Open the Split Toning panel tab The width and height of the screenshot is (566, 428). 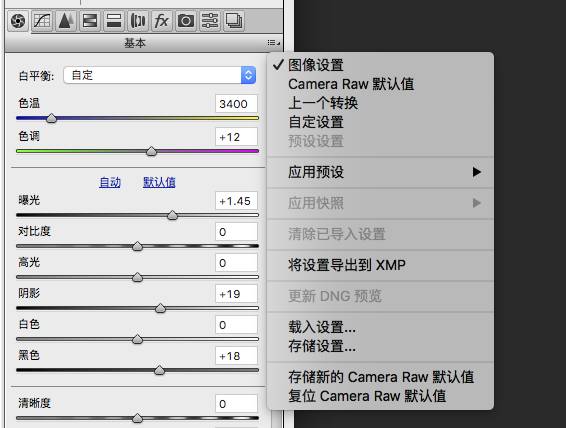tap(114, 21)
